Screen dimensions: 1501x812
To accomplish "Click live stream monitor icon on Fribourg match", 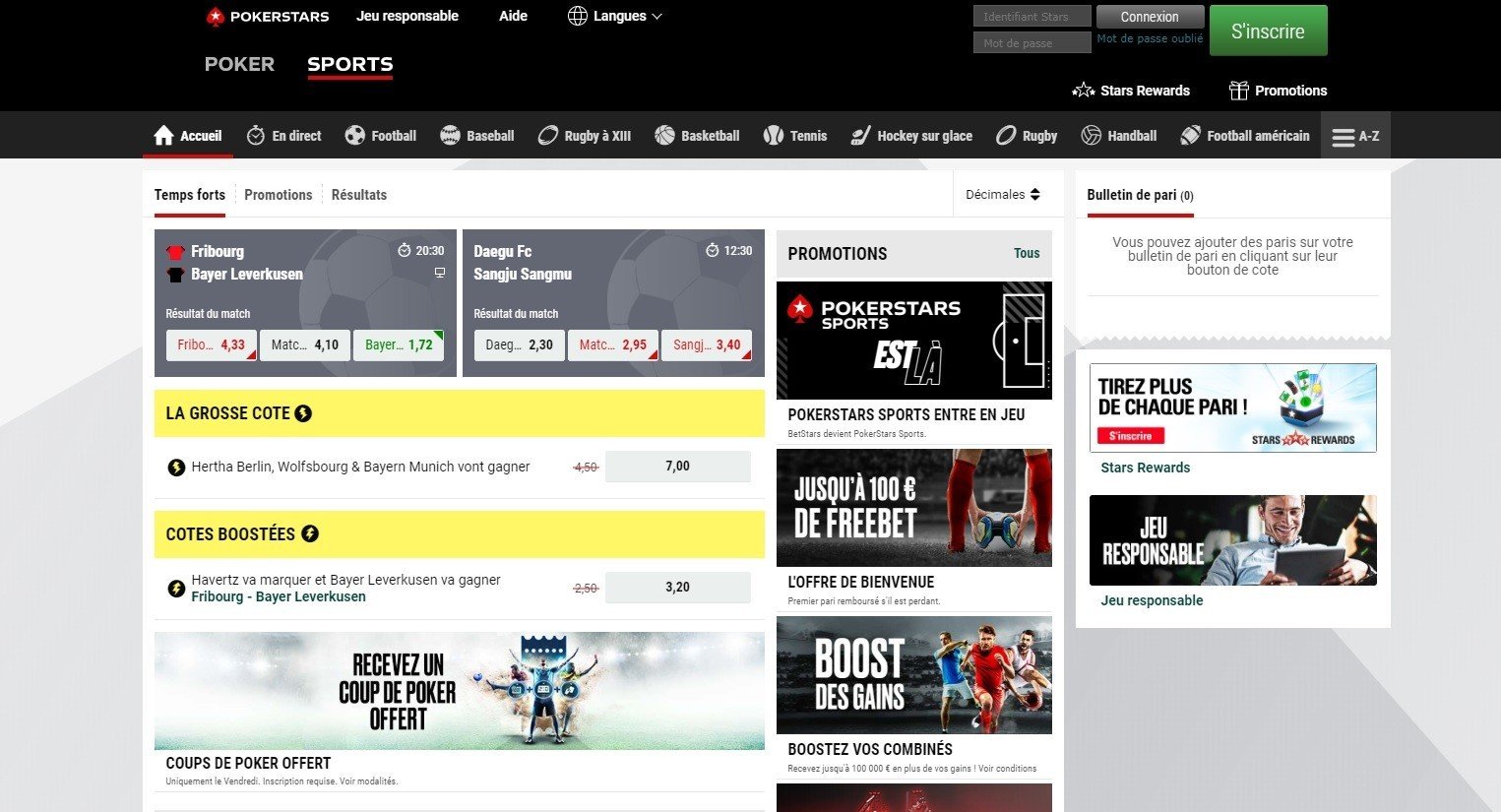I will [440, 273].
